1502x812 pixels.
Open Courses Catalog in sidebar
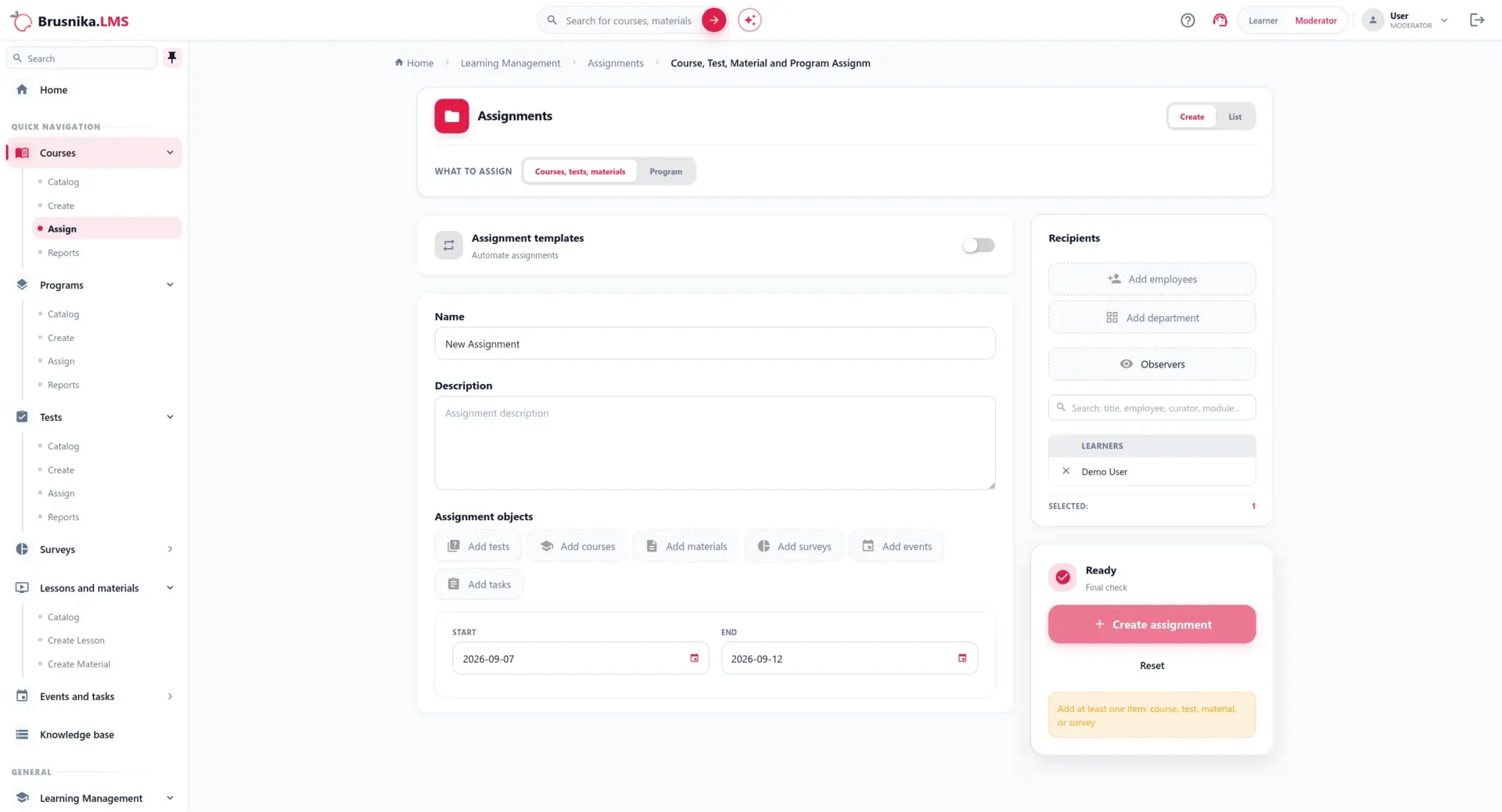coord(63,181)
